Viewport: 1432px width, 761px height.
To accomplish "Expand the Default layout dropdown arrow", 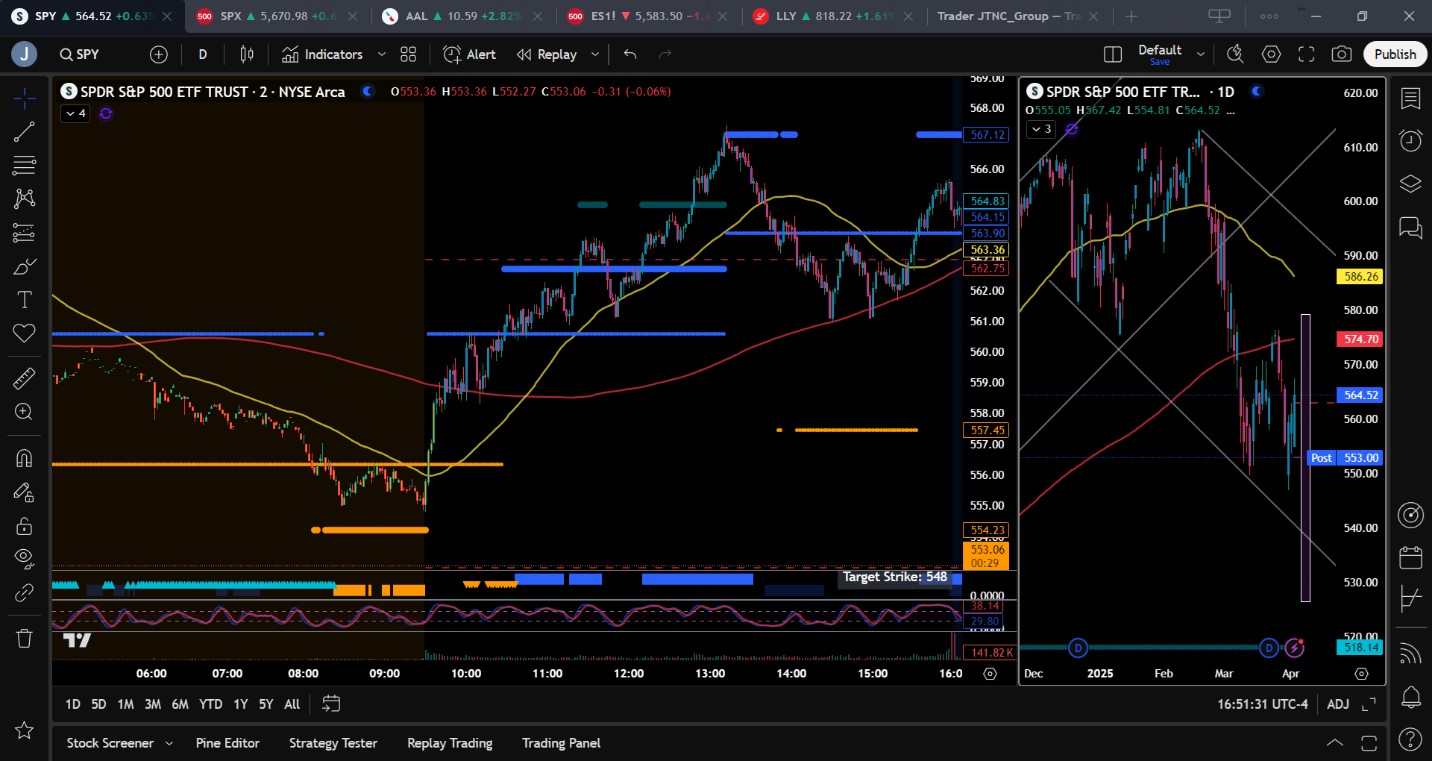I will click(x=1201, y=55).
